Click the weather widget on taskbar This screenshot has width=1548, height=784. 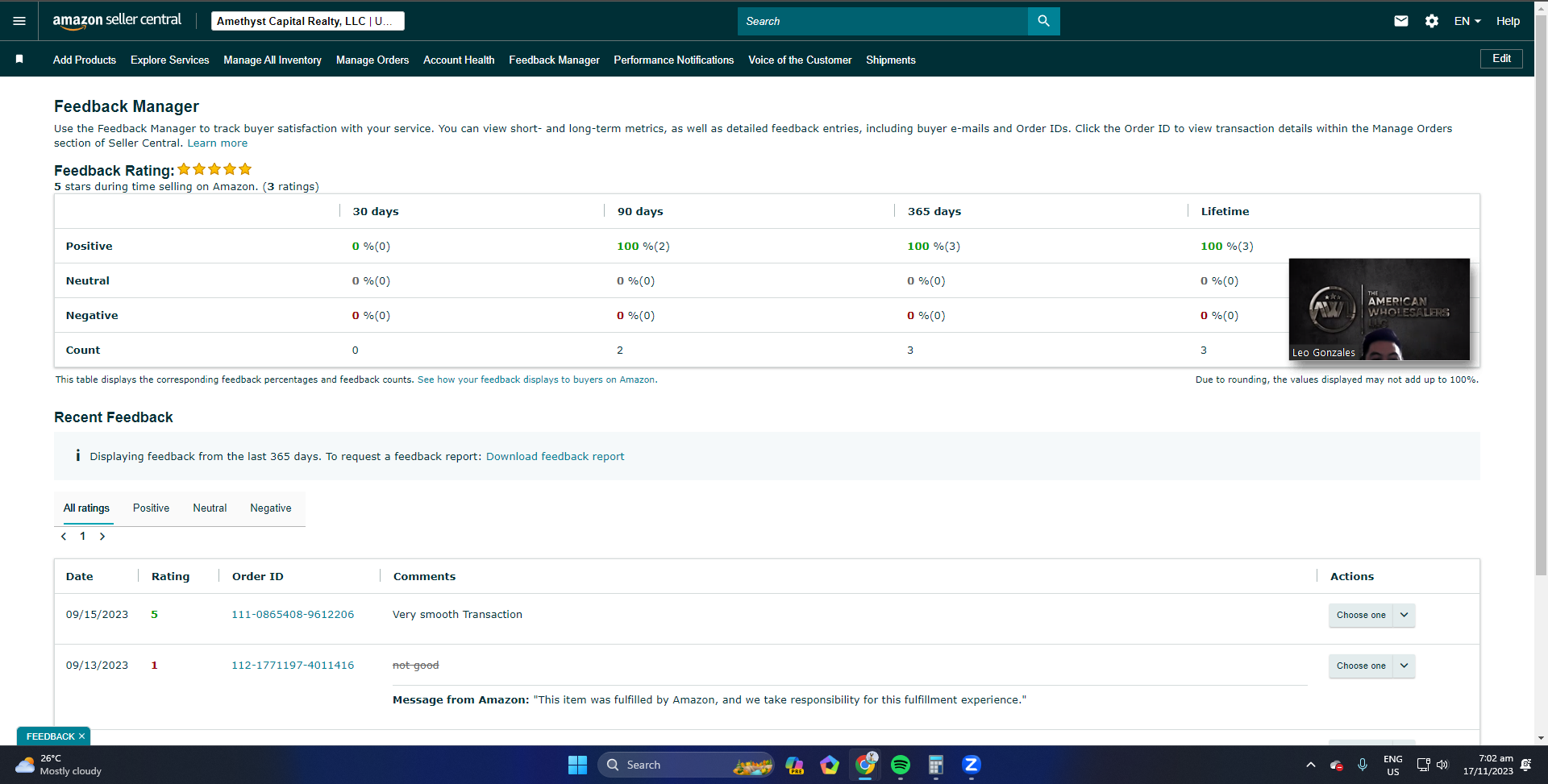pos(59,765)
